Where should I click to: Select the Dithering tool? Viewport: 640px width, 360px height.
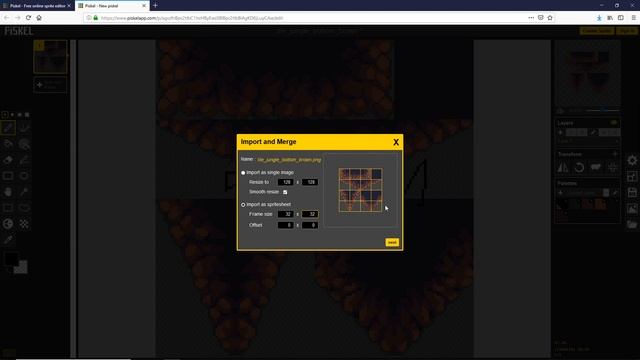[24, 224]
